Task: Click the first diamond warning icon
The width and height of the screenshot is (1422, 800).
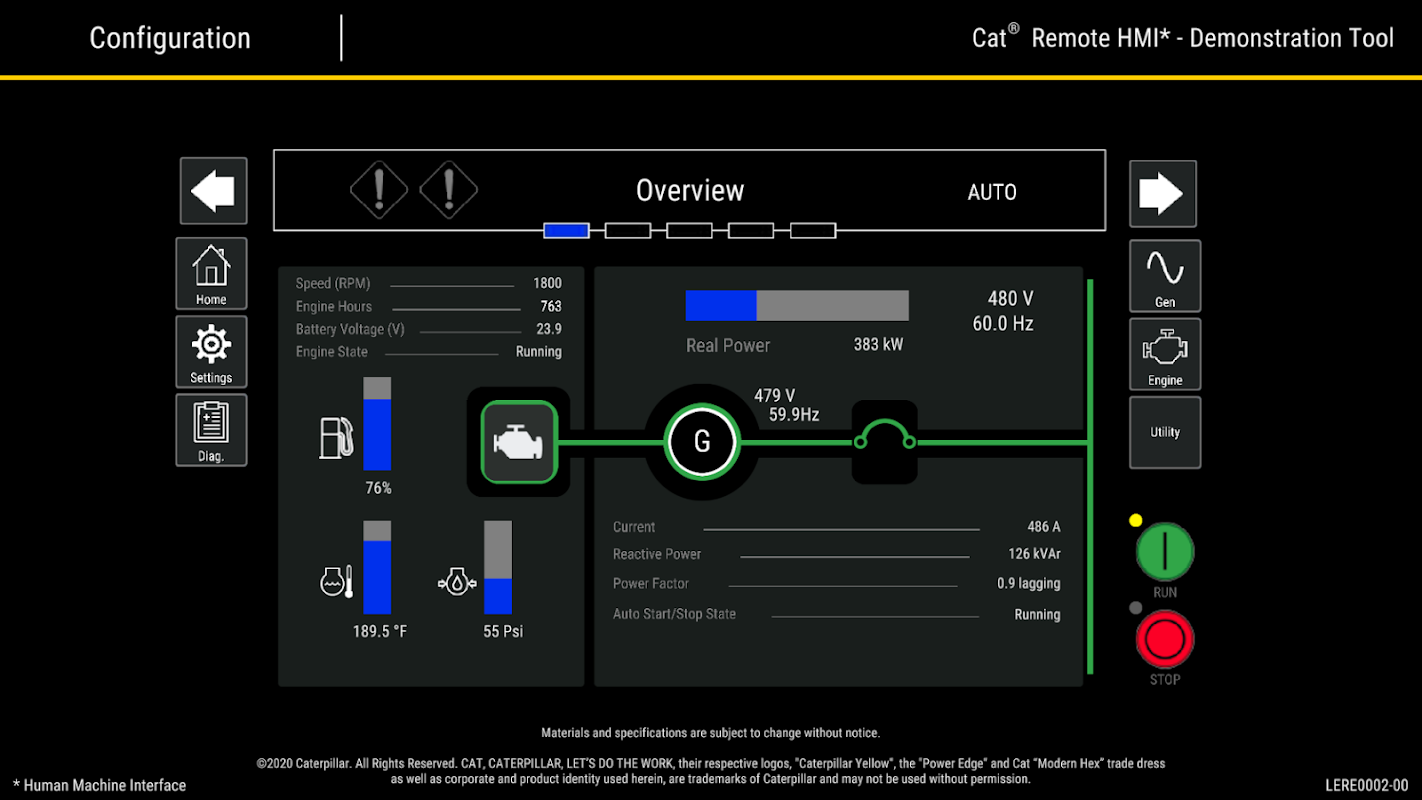Action: 379,189
